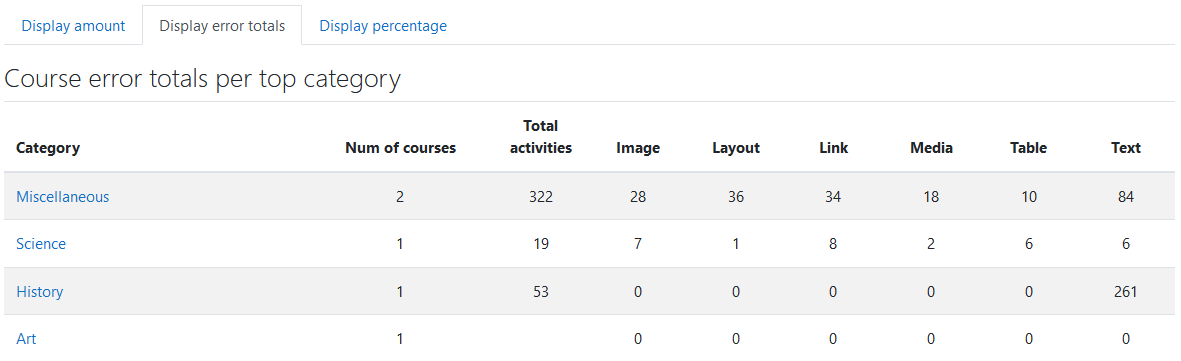
Task: Open the Display percentage tab
Action: (x=383, y=26)
